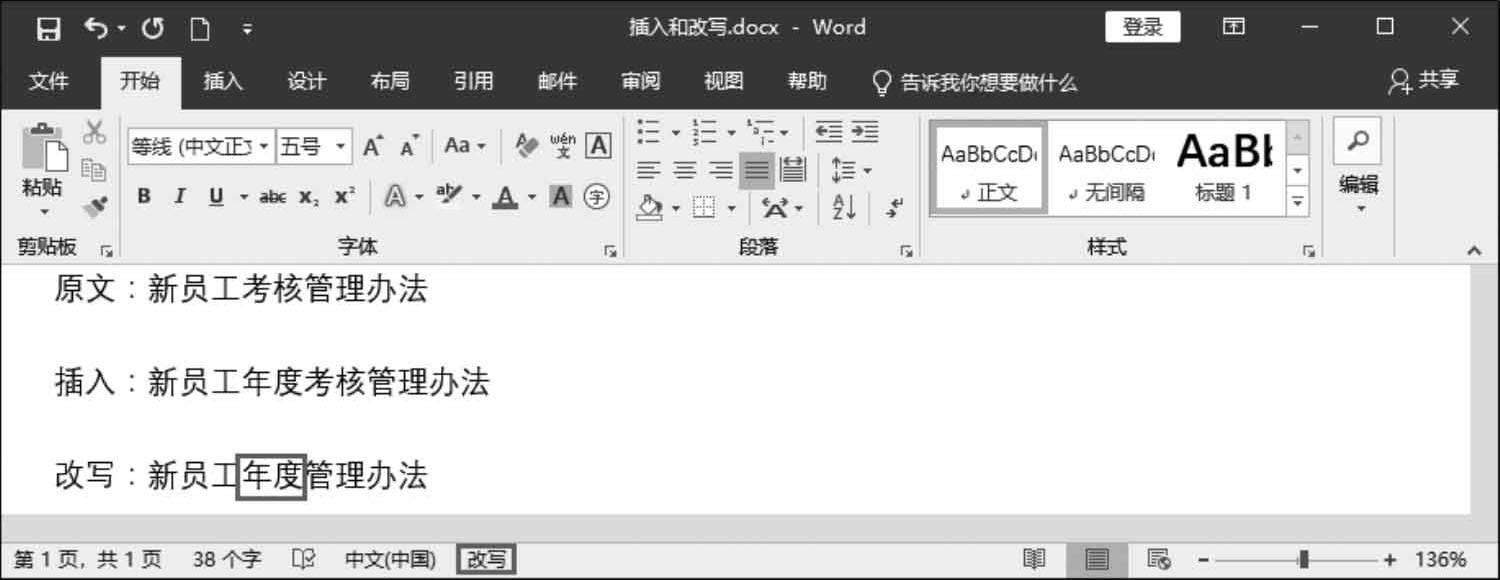1500x580 pixels.
Task: Open the font name dropdown 等线
Action: pyautogui.click(x=201, y=147)
